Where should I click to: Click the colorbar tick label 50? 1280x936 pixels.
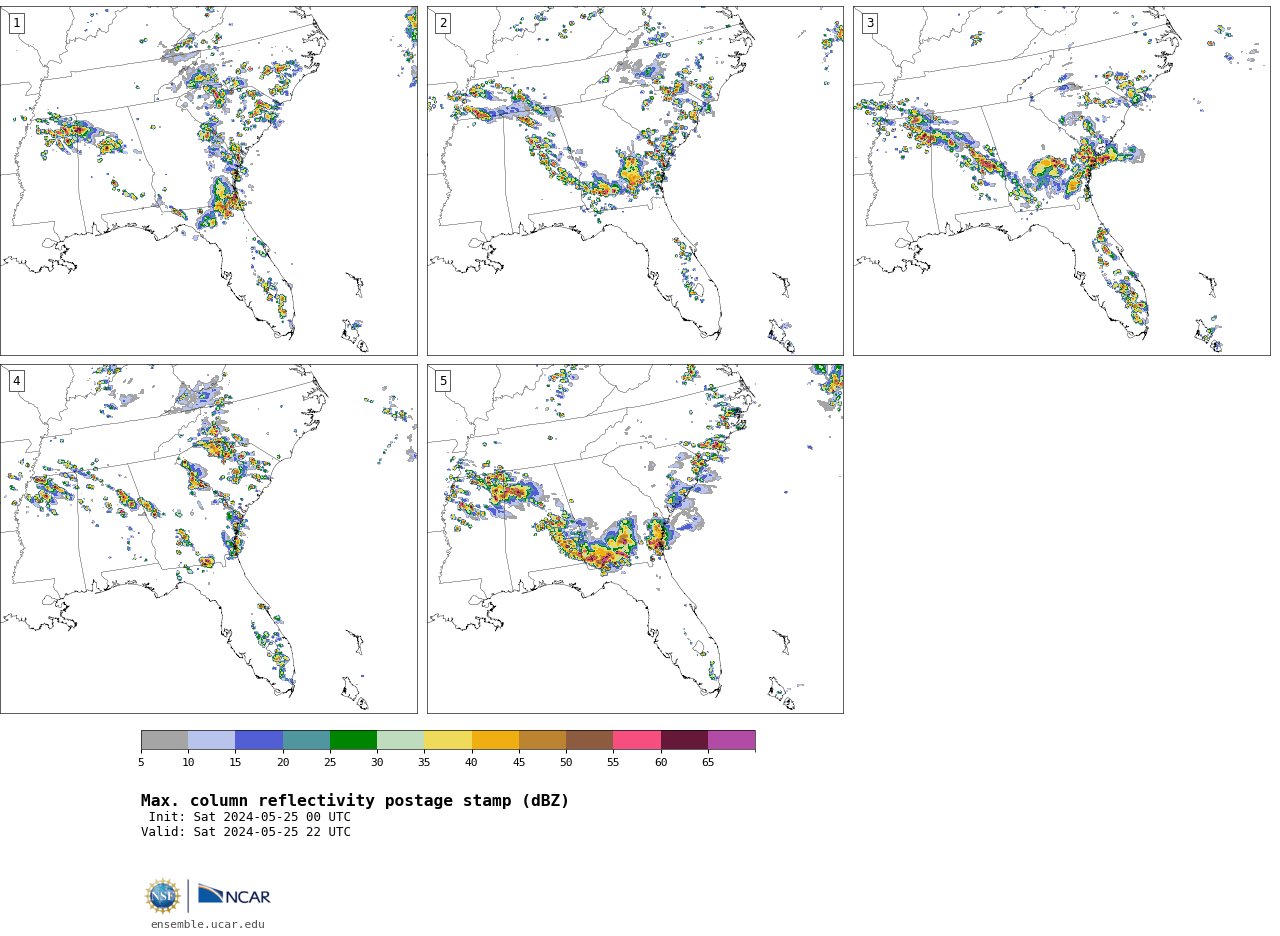click(566, 762)
